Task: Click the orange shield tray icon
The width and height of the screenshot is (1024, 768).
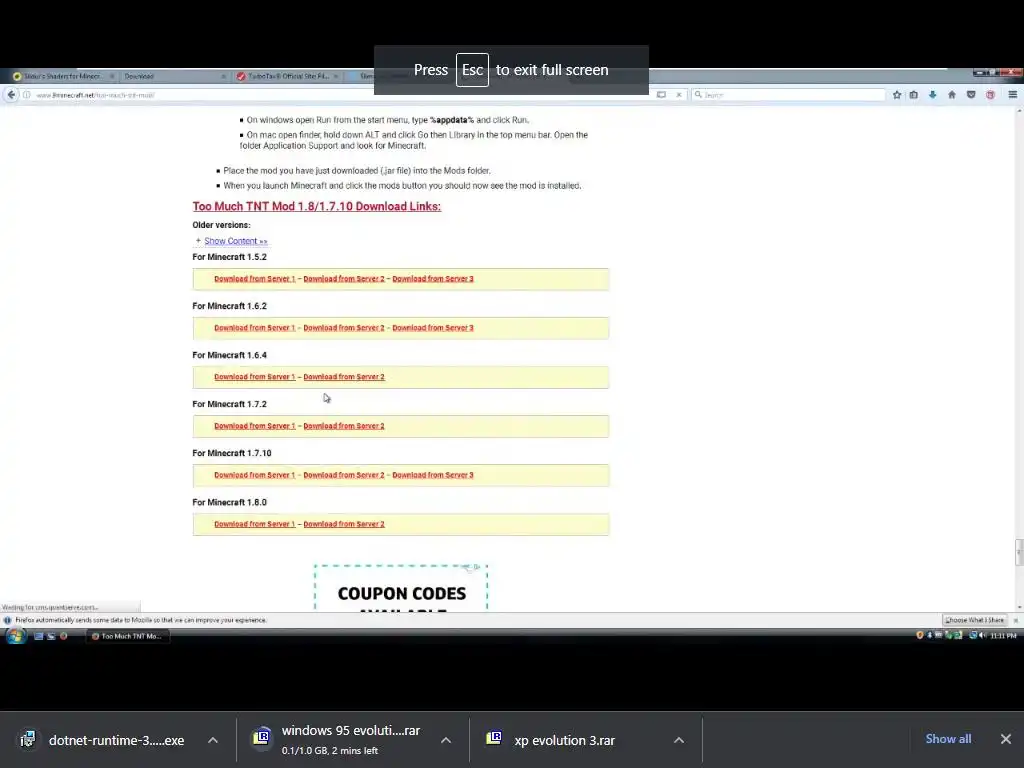Action: coord(920,635)
